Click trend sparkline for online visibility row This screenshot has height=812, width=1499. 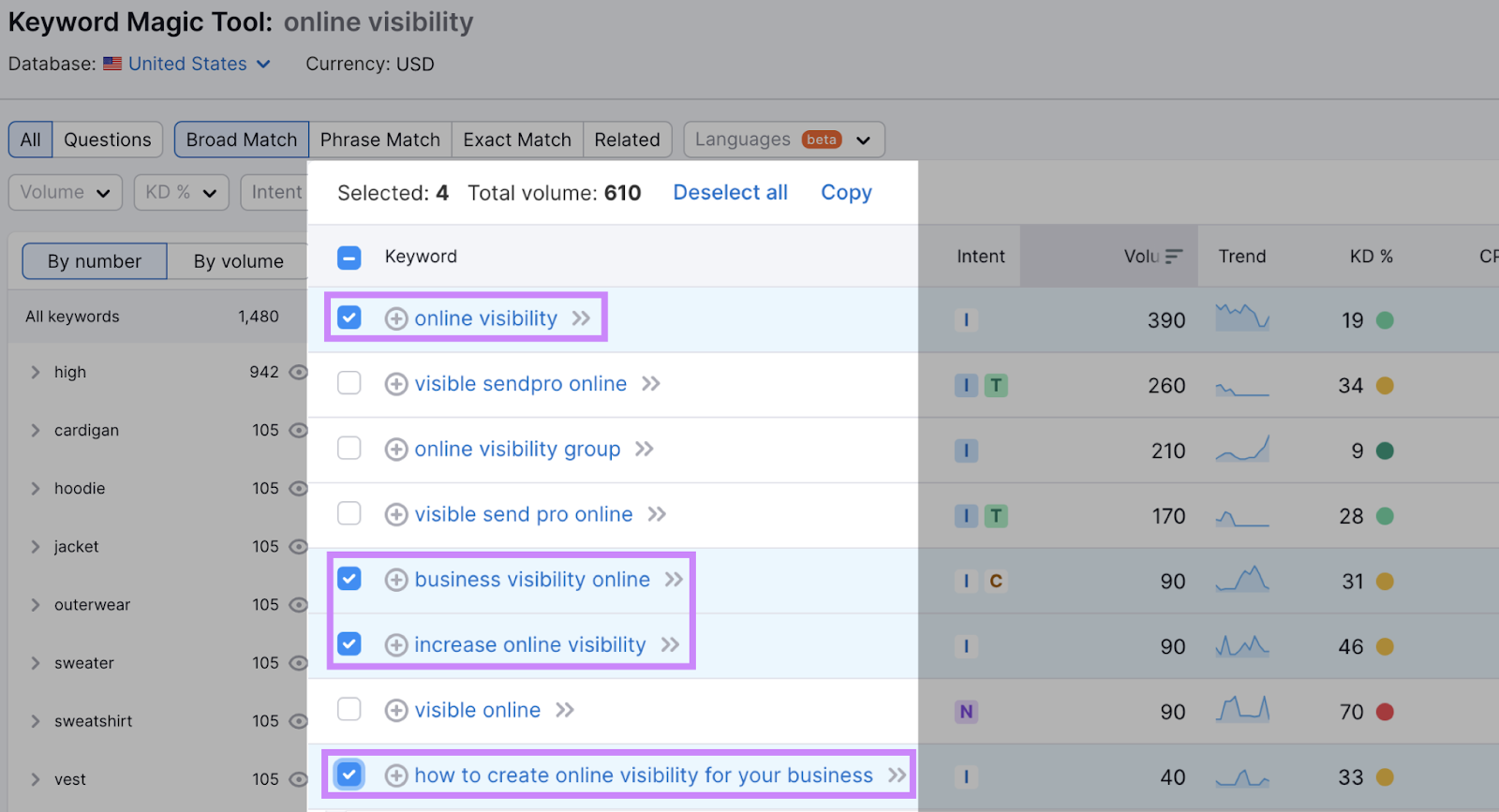pyautogui.click(x=1242, y=317)
